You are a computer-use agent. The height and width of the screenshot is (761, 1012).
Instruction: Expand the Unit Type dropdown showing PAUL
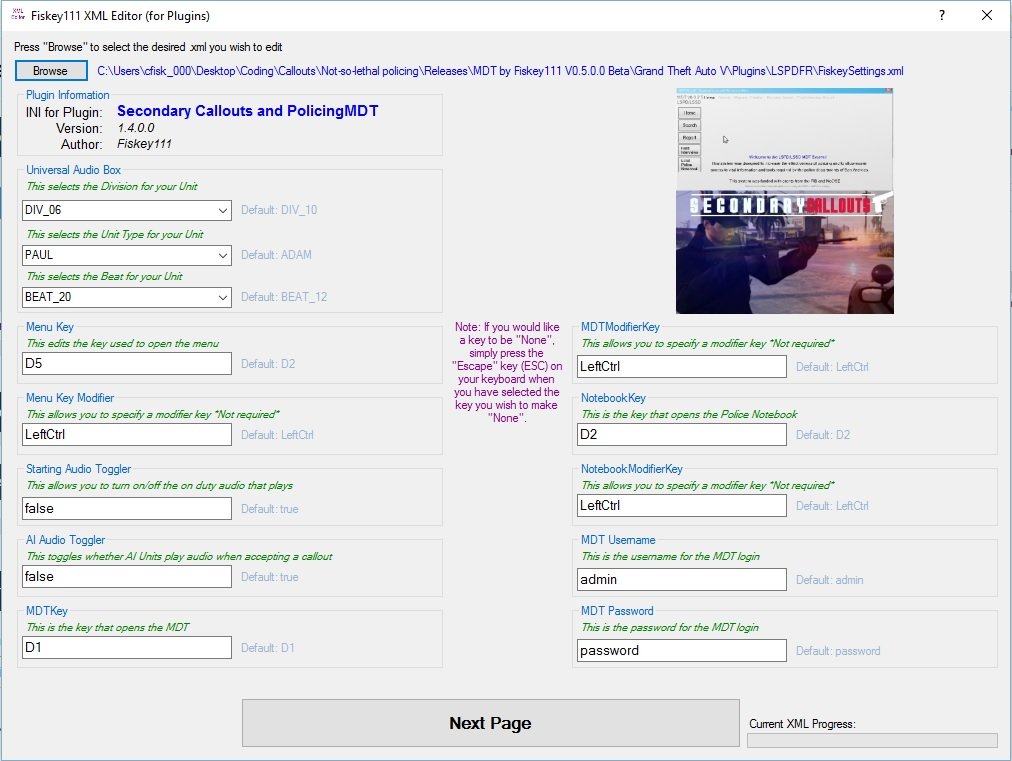click(127, 255)
